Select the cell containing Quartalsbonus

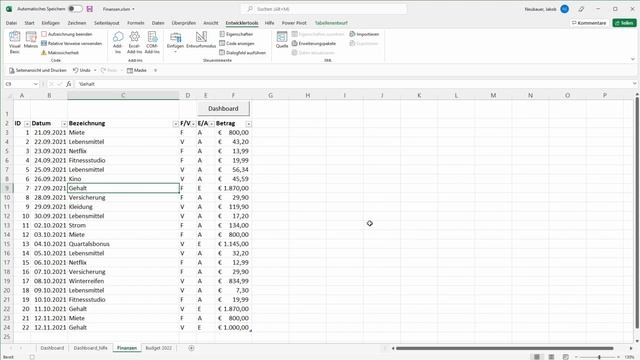click(x=123, y=244)
